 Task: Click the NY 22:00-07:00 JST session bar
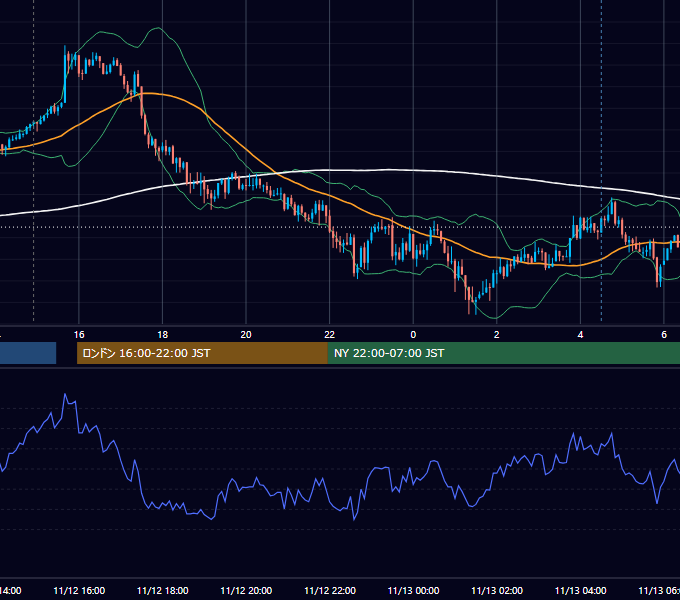tap(503, 353)
